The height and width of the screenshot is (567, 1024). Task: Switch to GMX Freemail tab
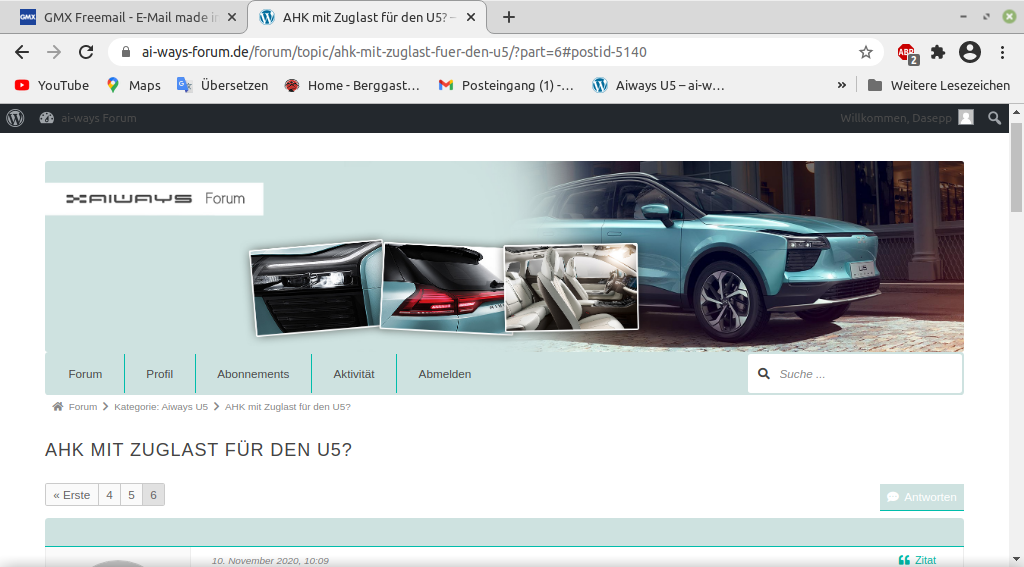point(125,18)
